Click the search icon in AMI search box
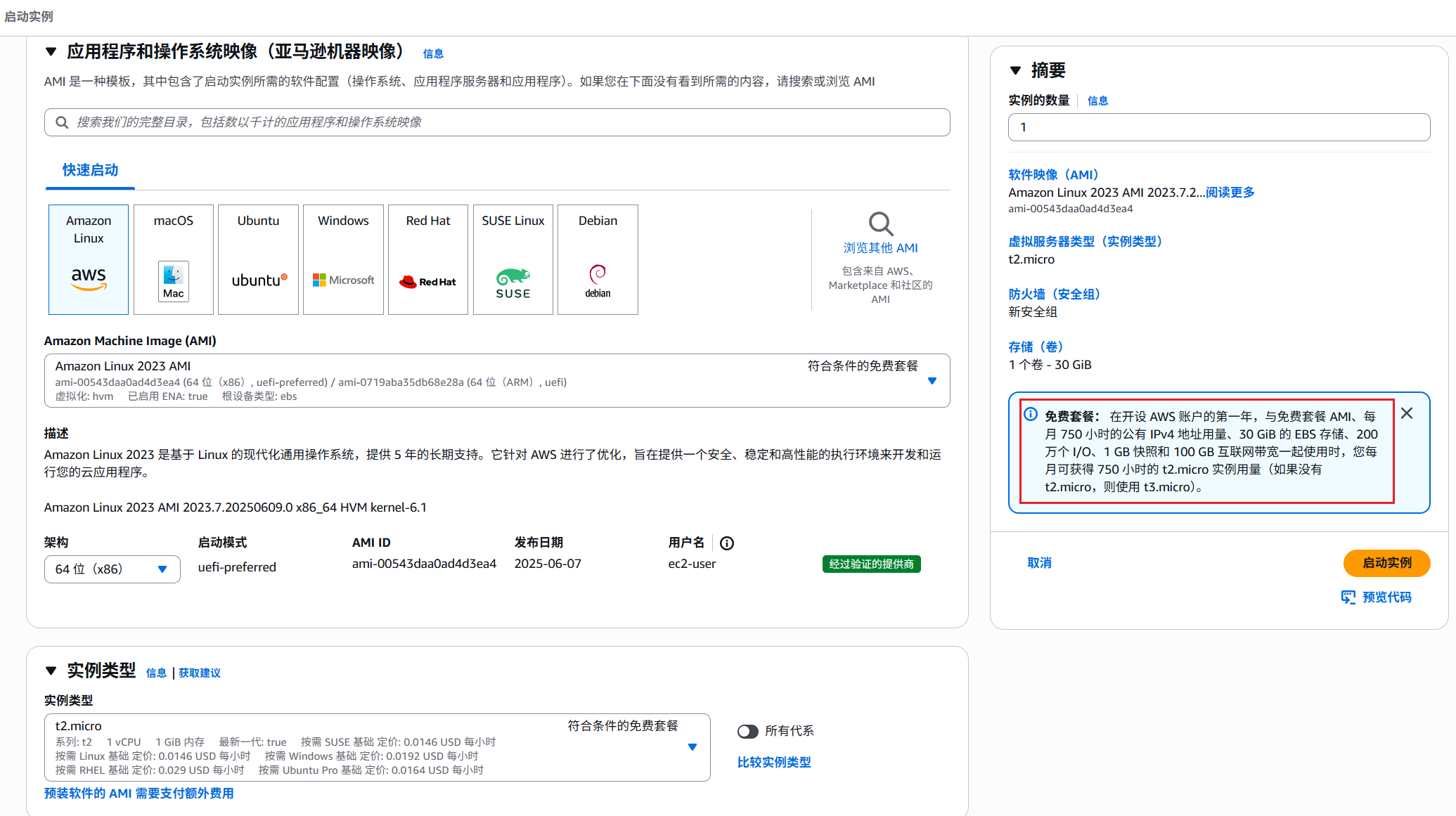The image size is (1456, 816). coord(62,122)
